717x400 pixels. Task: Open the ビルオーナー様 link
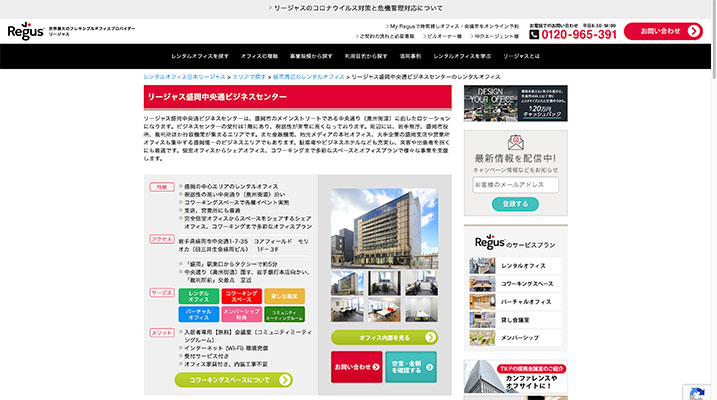tap(442, 36)
